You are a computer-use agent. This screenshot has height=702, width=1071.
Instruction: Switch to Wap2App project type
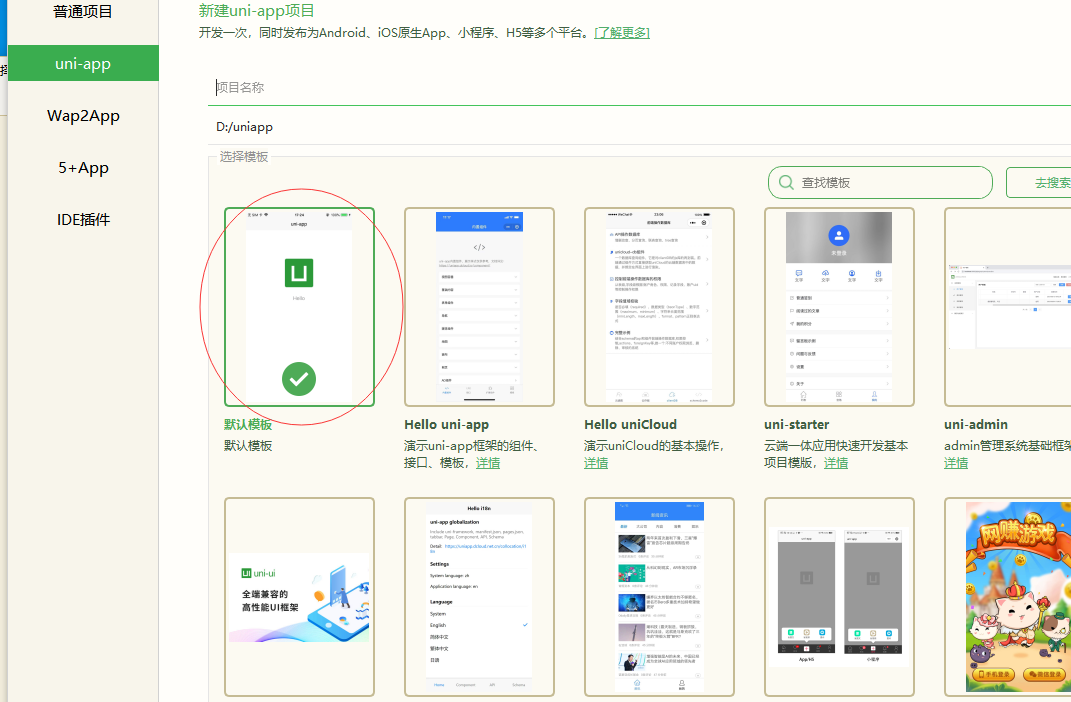pos(83,115)
